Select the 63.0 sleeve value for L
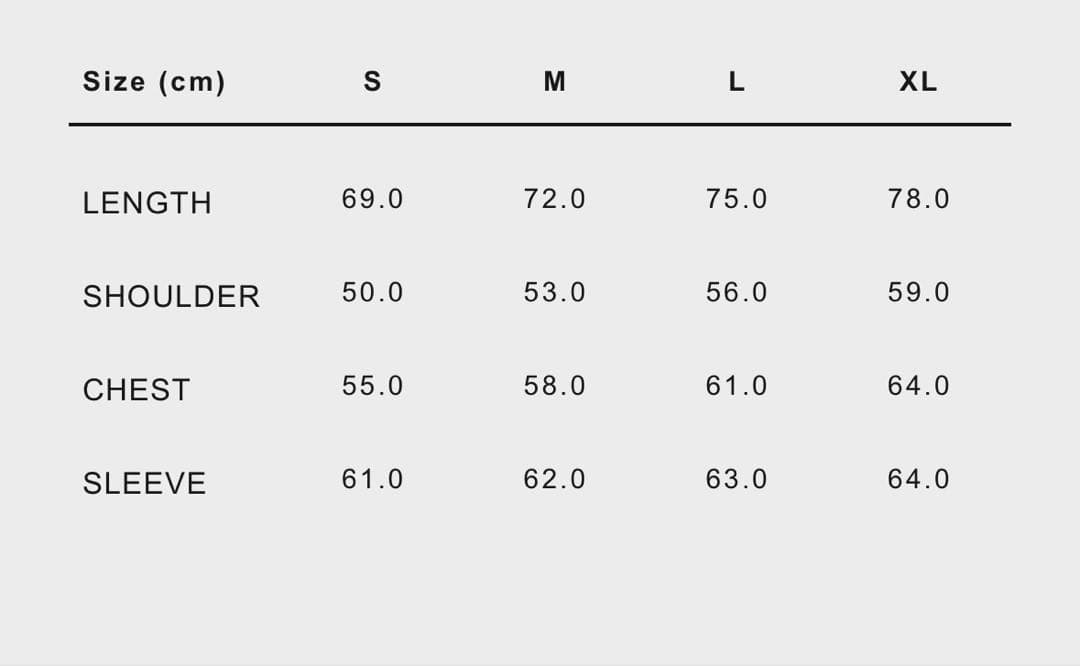The width and height of the screenshot is (1080, 666). [736, 480]
